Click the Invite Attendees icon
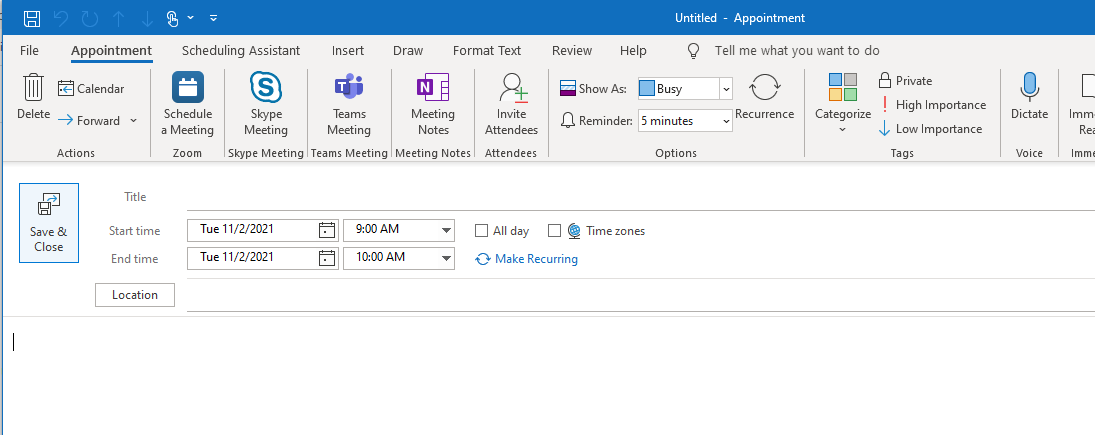This screenshot has width=1095, height=435. [x=512, y=88]
